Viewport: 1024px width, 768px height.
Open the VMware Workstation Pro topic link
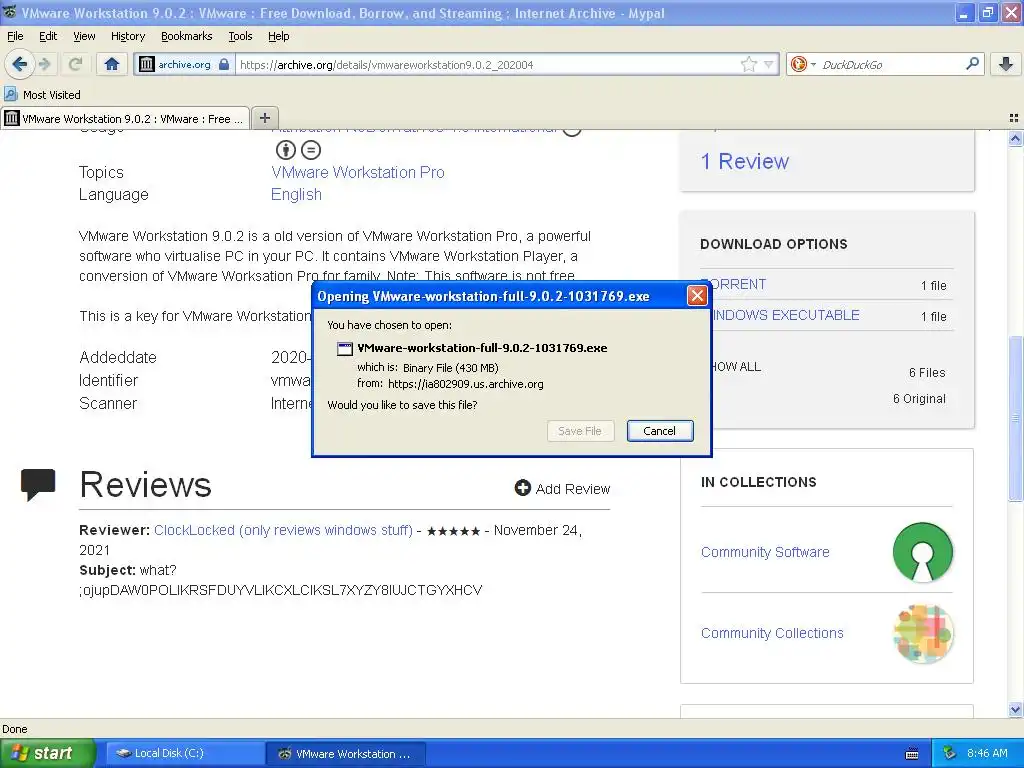(358, 172)
